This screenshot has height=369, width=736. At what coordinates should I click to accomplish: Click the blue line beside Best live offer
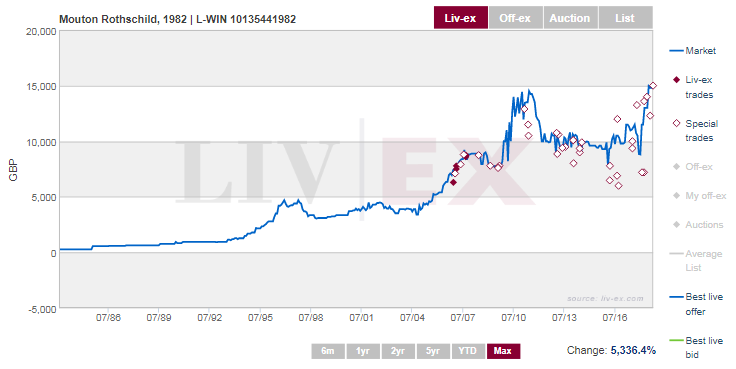676,297
